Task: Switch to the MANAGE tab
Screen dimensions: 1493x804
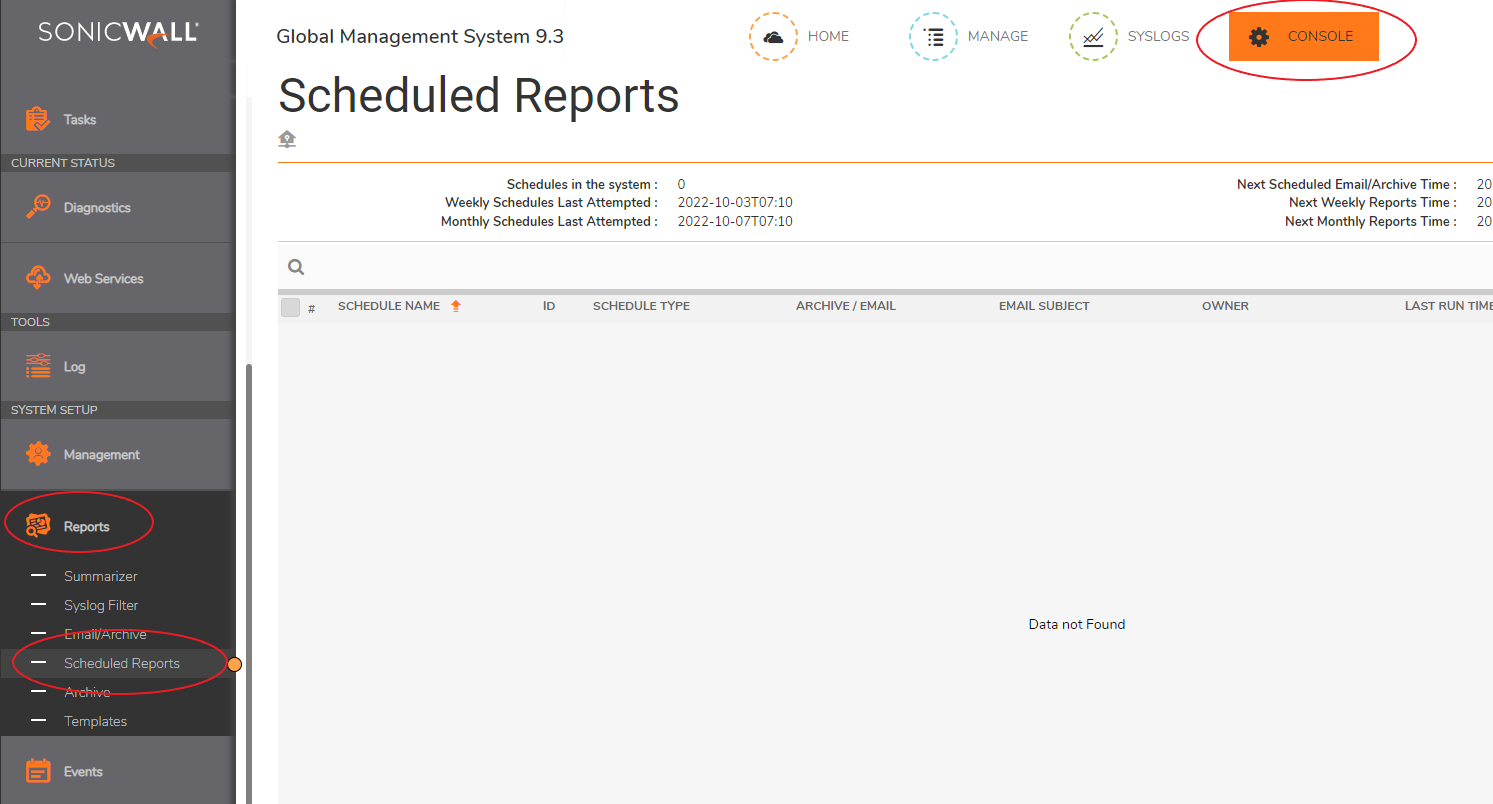Action: 997,37
